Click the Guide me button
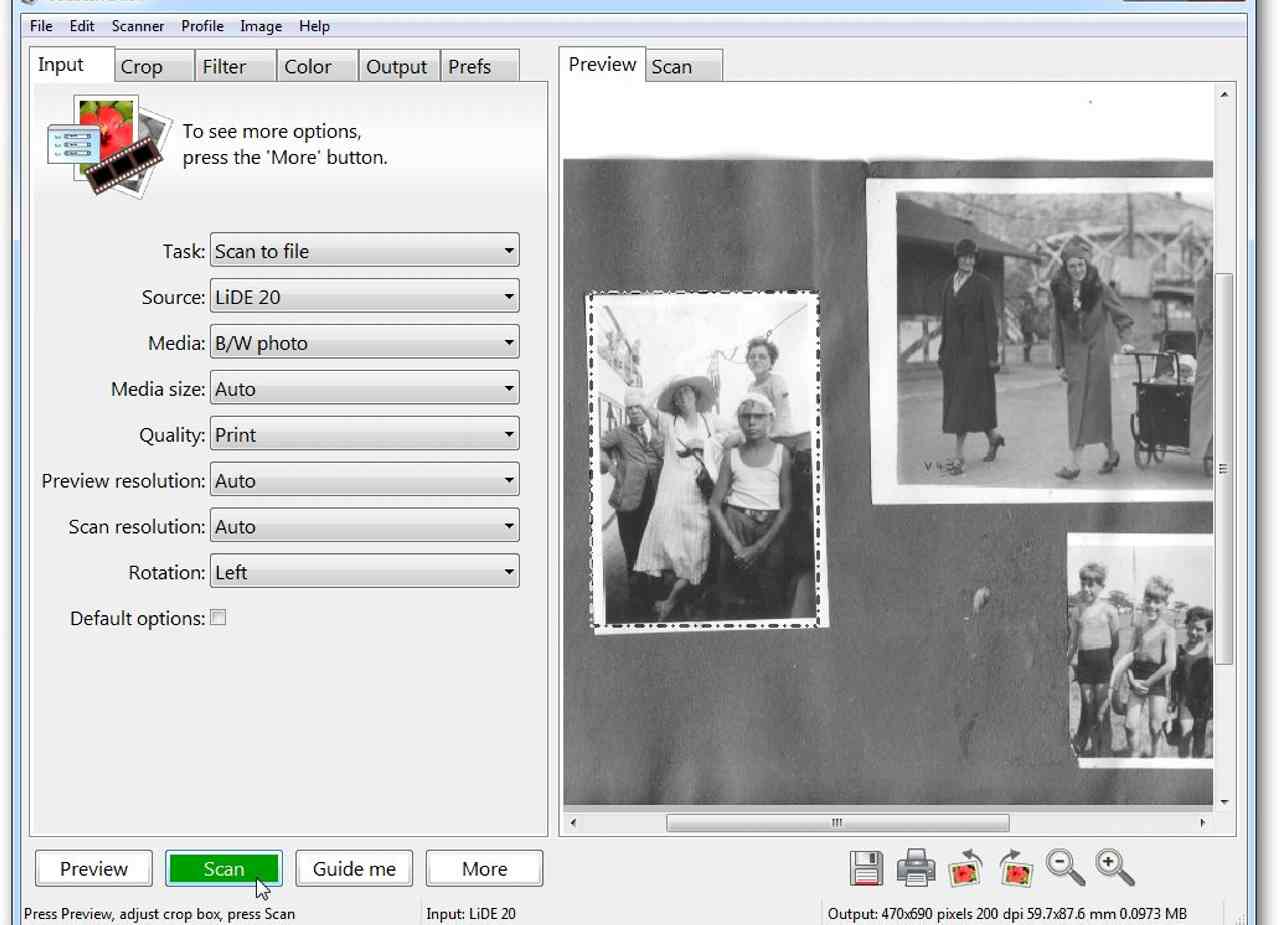This screenshot has height=925, width=1280. [354, 869]
